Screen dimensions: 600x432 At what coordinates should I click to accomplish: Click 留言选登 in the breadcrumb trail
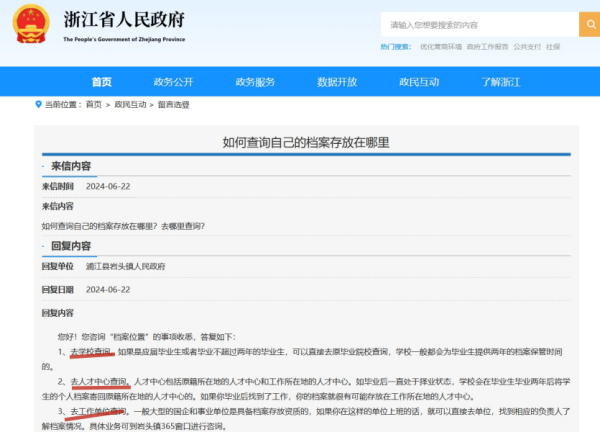(x=173, y=104)
